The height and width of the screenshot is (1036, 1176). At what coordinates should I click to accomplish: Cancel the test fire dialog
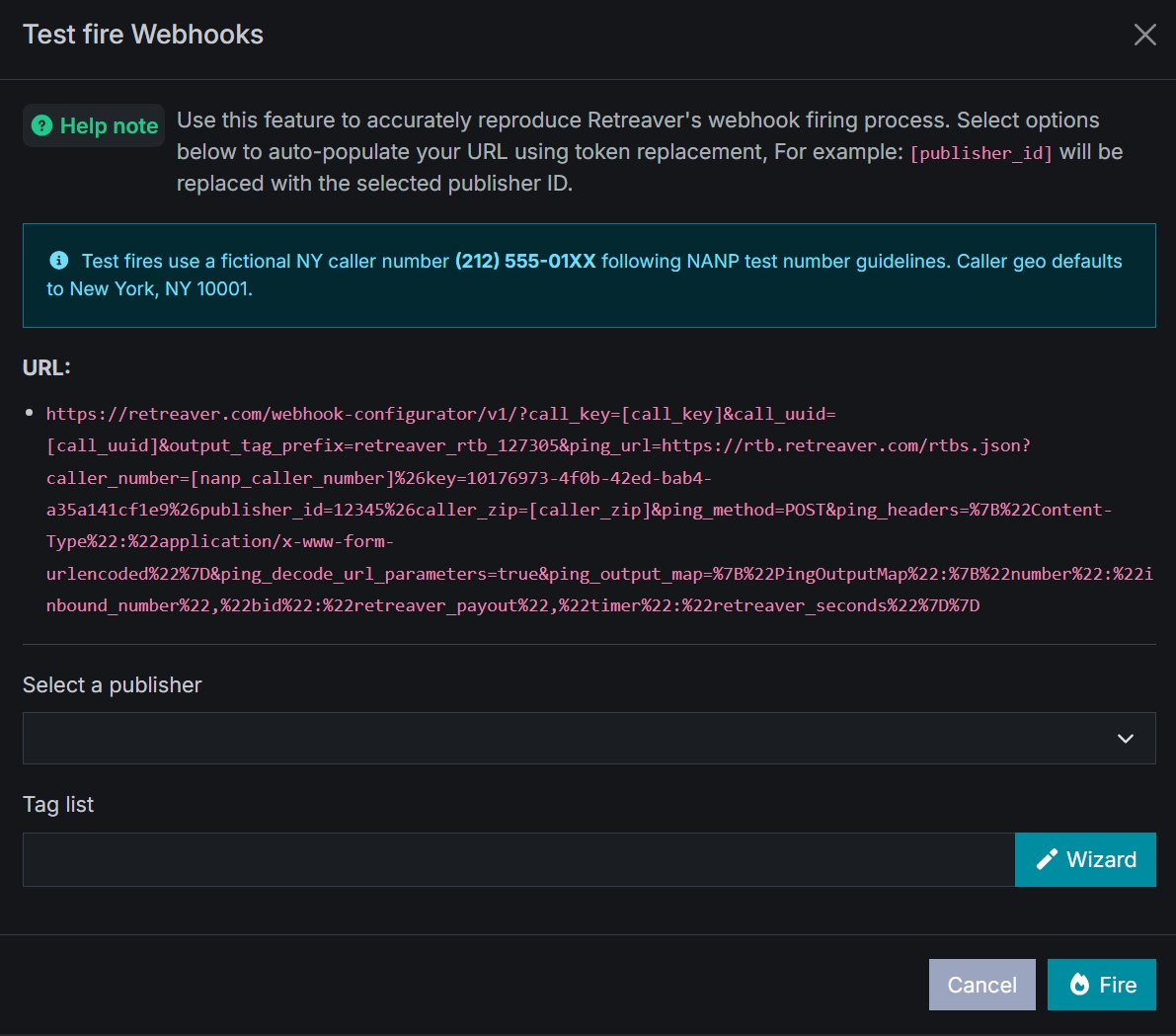coord(981,985)
